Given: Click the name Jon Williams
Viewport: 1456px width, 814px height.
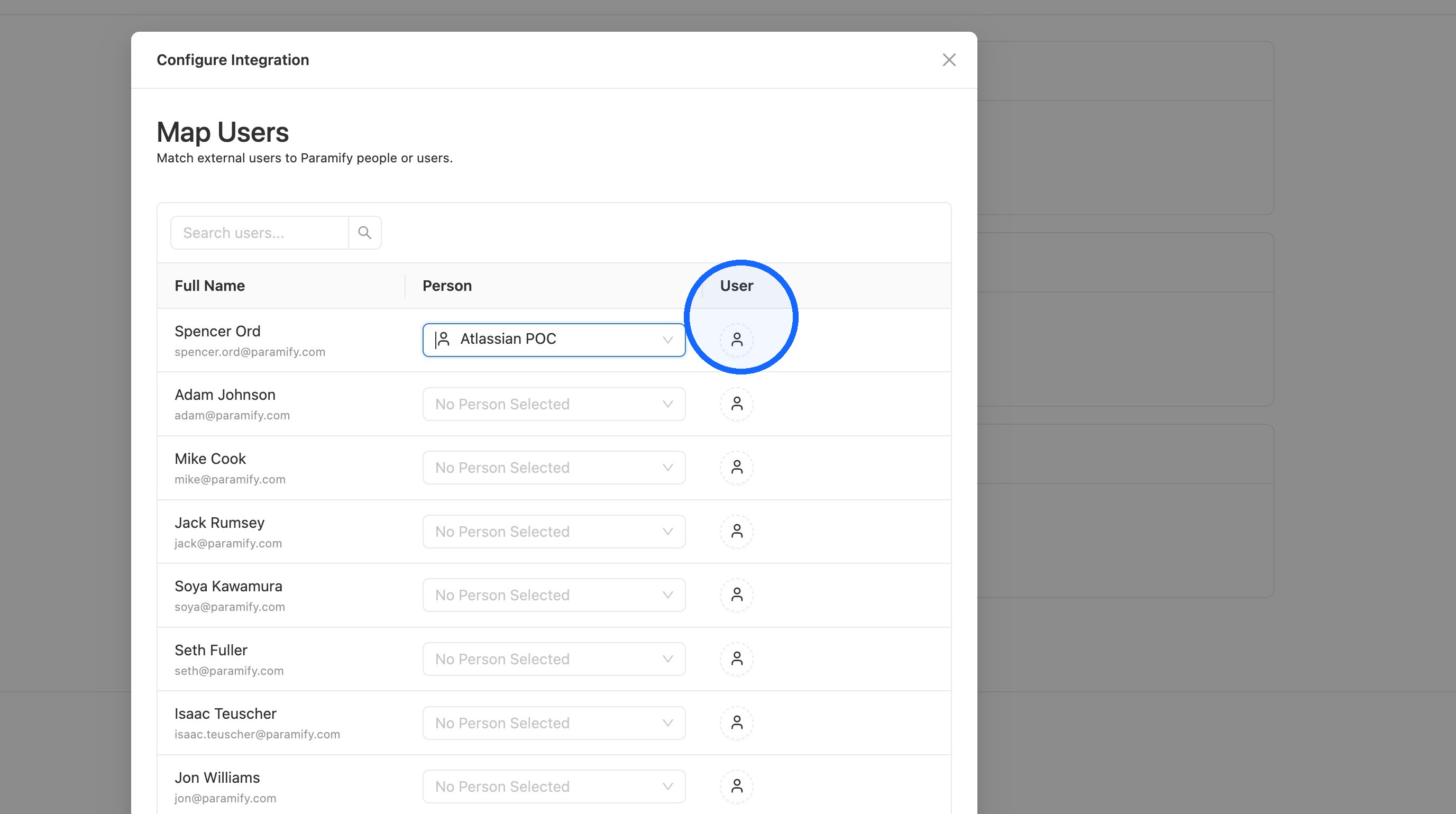Looking at the screenshot, I should coord(217,778).
